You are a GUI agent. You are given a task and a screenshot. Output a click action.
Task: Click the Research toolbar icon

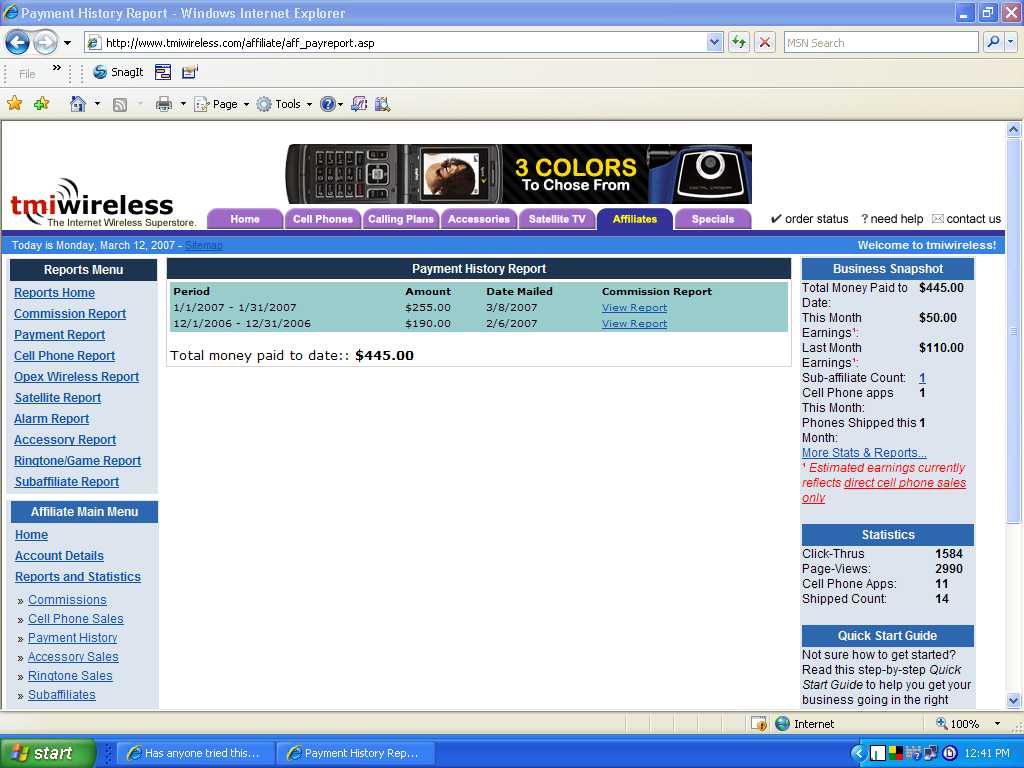(x=383, y=104)
